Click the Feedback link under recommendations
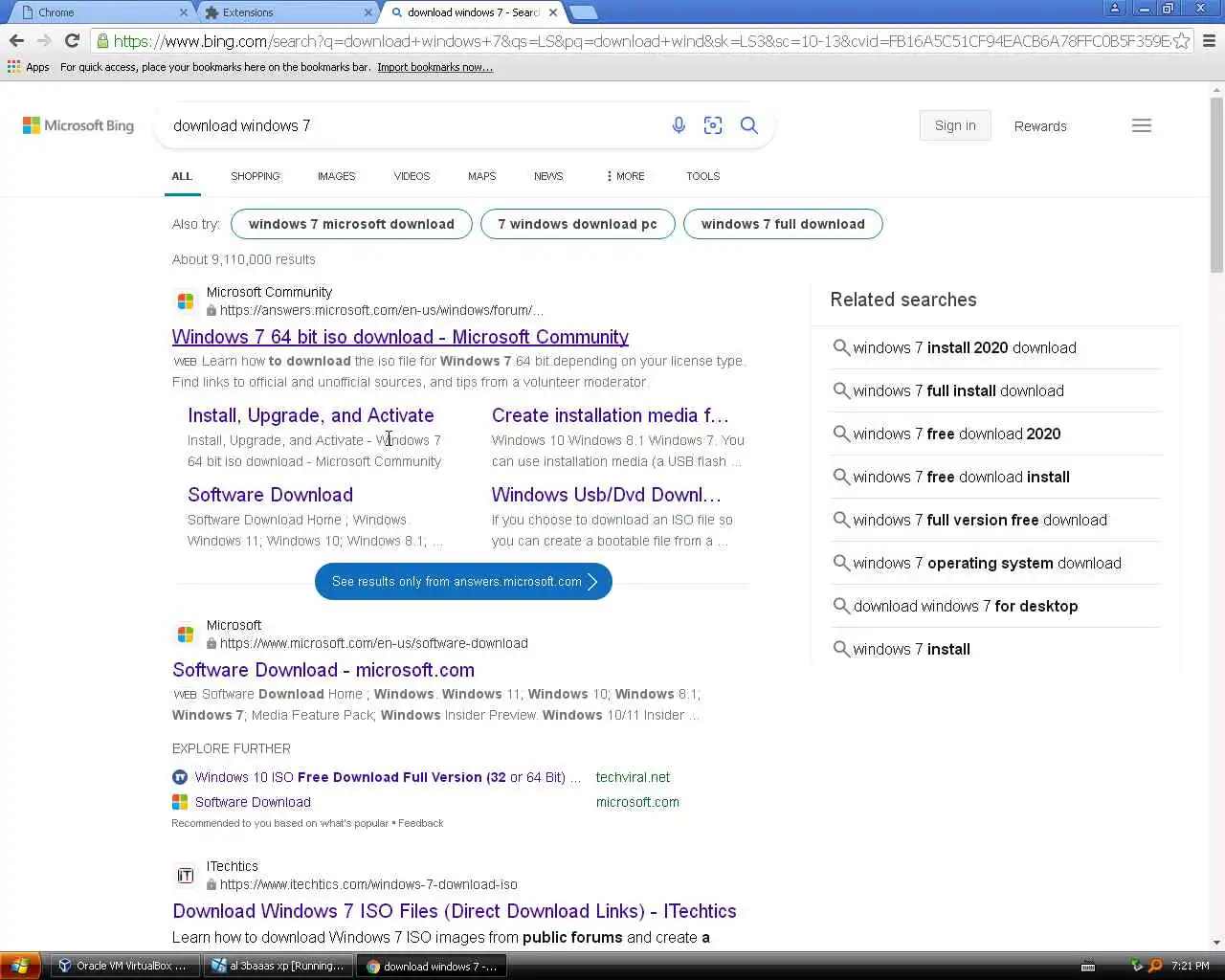1225x980 pixels. 420,823
